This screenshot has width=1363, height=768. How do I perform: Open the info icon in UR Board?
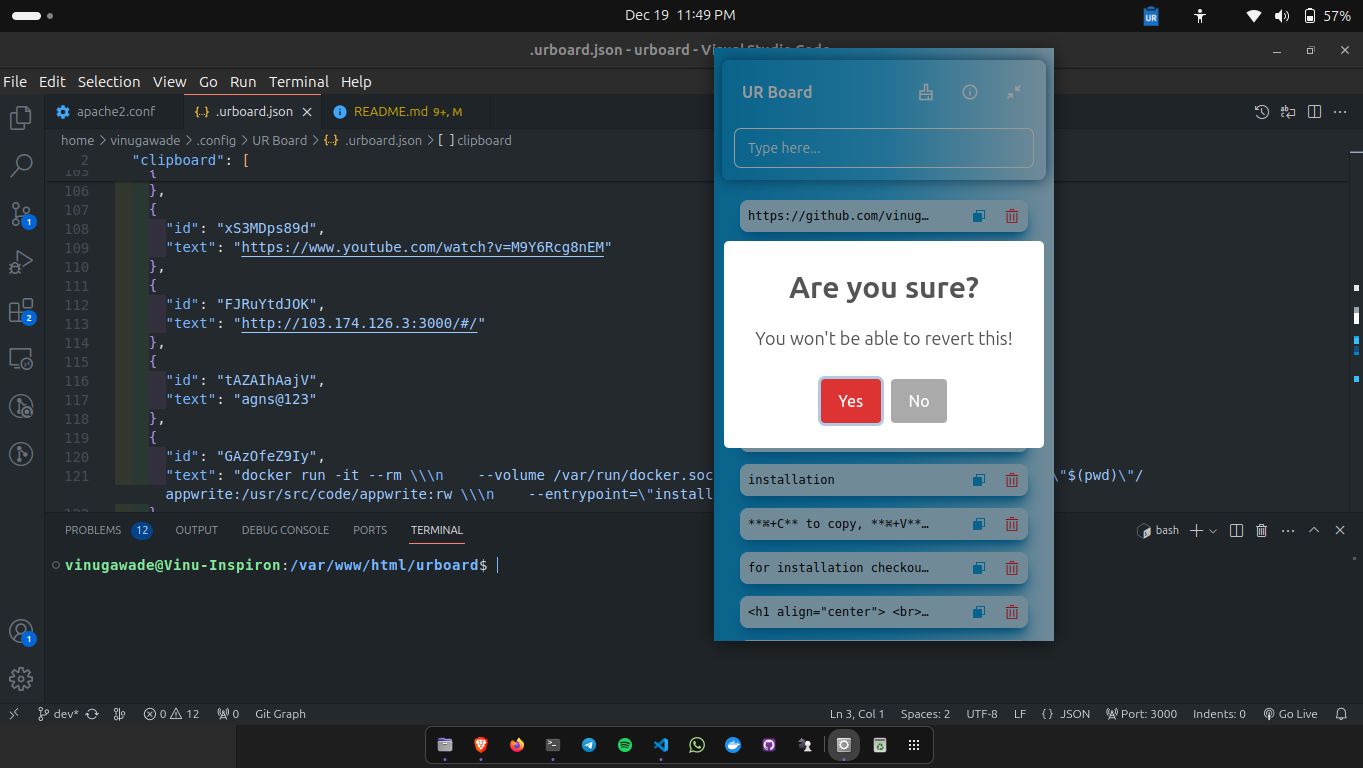pyautogui.click(x=969, y=91)
